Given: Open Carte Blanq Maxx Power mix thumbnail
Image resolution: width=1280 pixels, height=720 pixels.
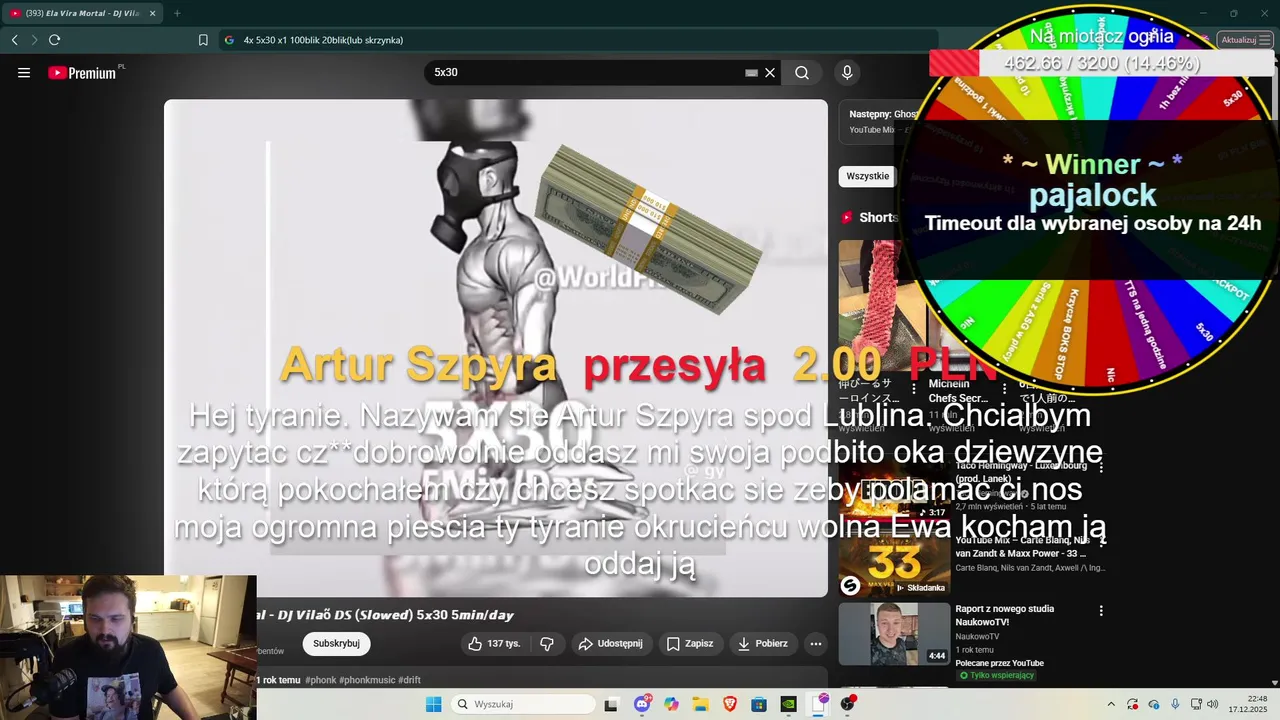Looking at the screenshot, I should point(894,565).
